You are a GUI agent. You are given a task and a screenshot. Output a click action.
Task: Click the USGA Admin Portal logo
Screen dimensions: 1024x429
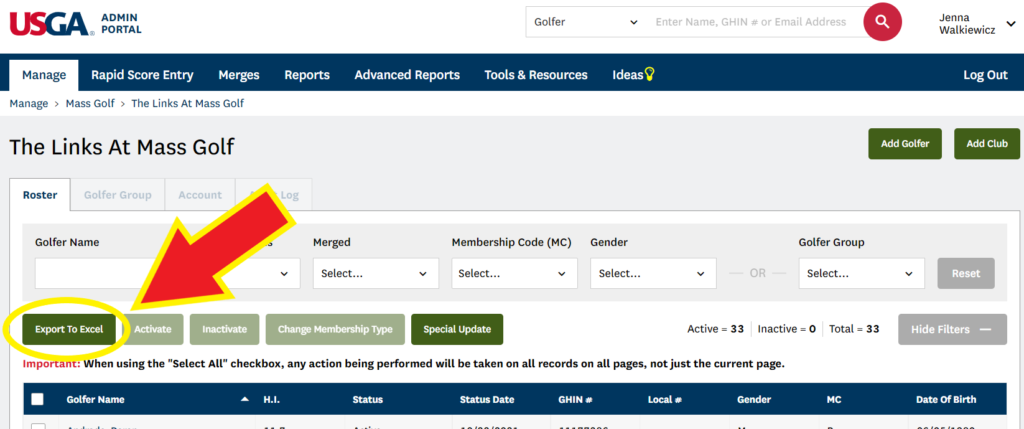point(75,23)
